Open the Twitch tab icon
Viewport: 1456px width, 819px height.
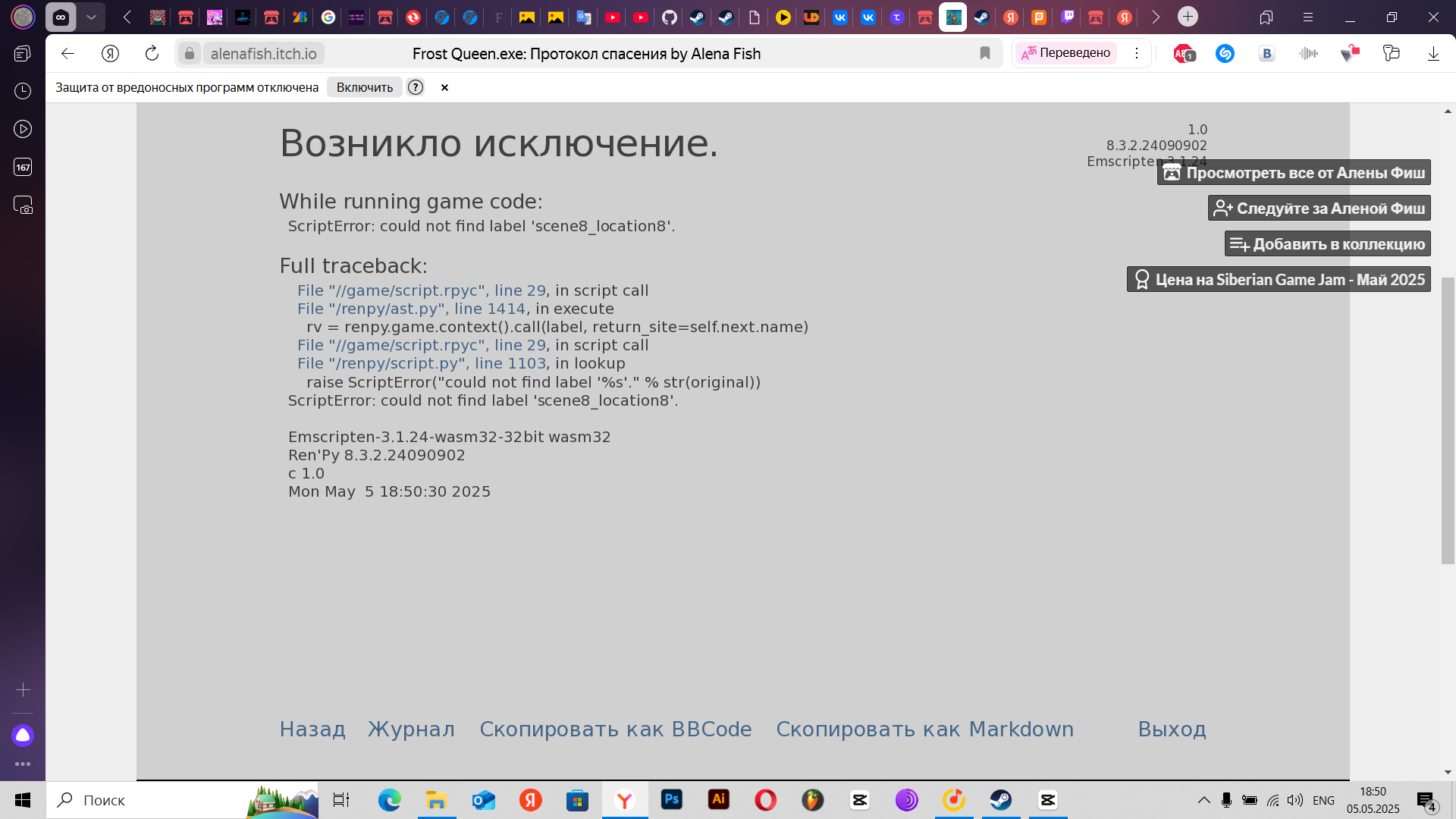click(1068, 17)
